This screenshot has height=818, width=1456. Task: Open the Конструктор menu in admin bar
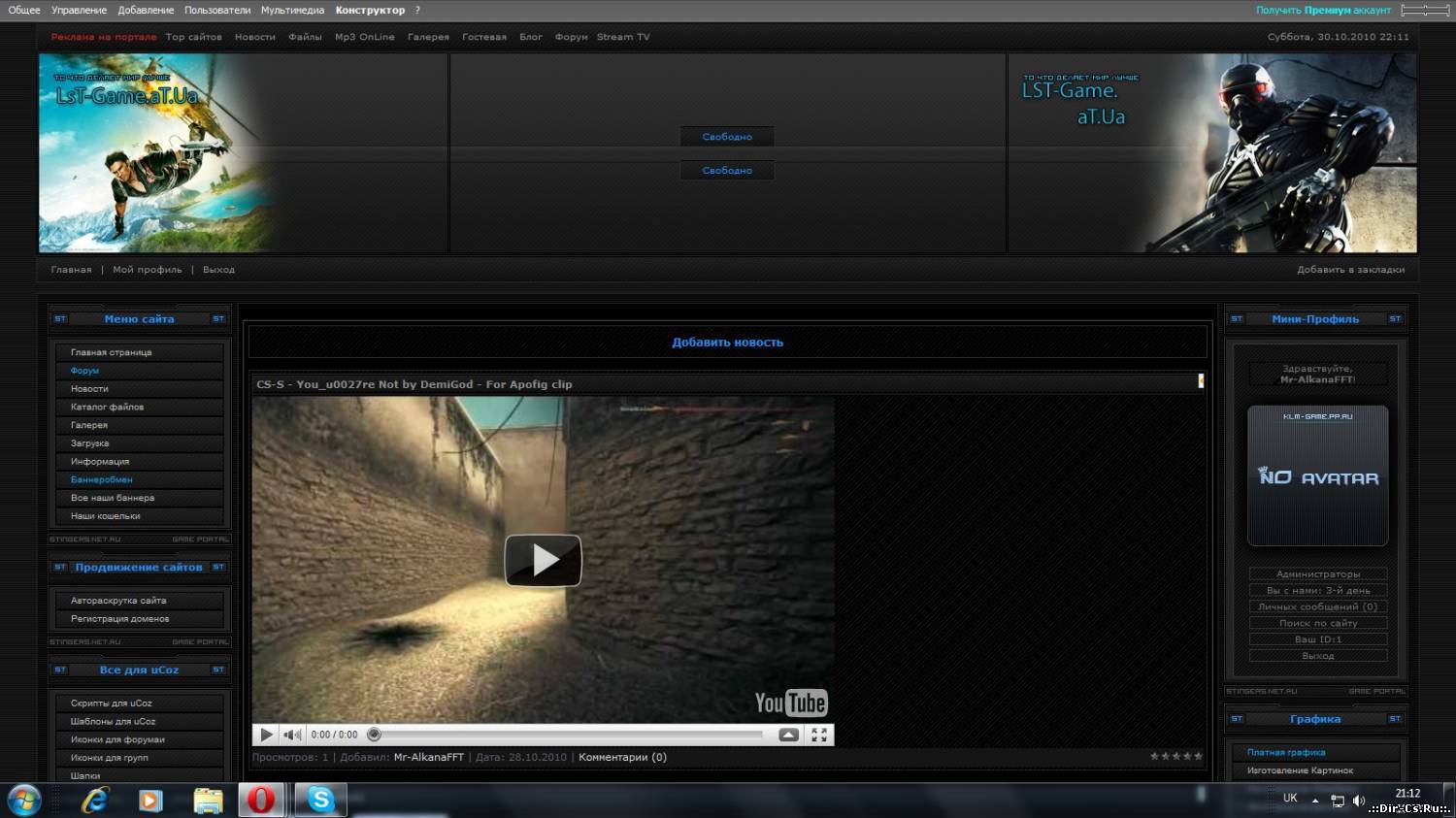(370, 11)
